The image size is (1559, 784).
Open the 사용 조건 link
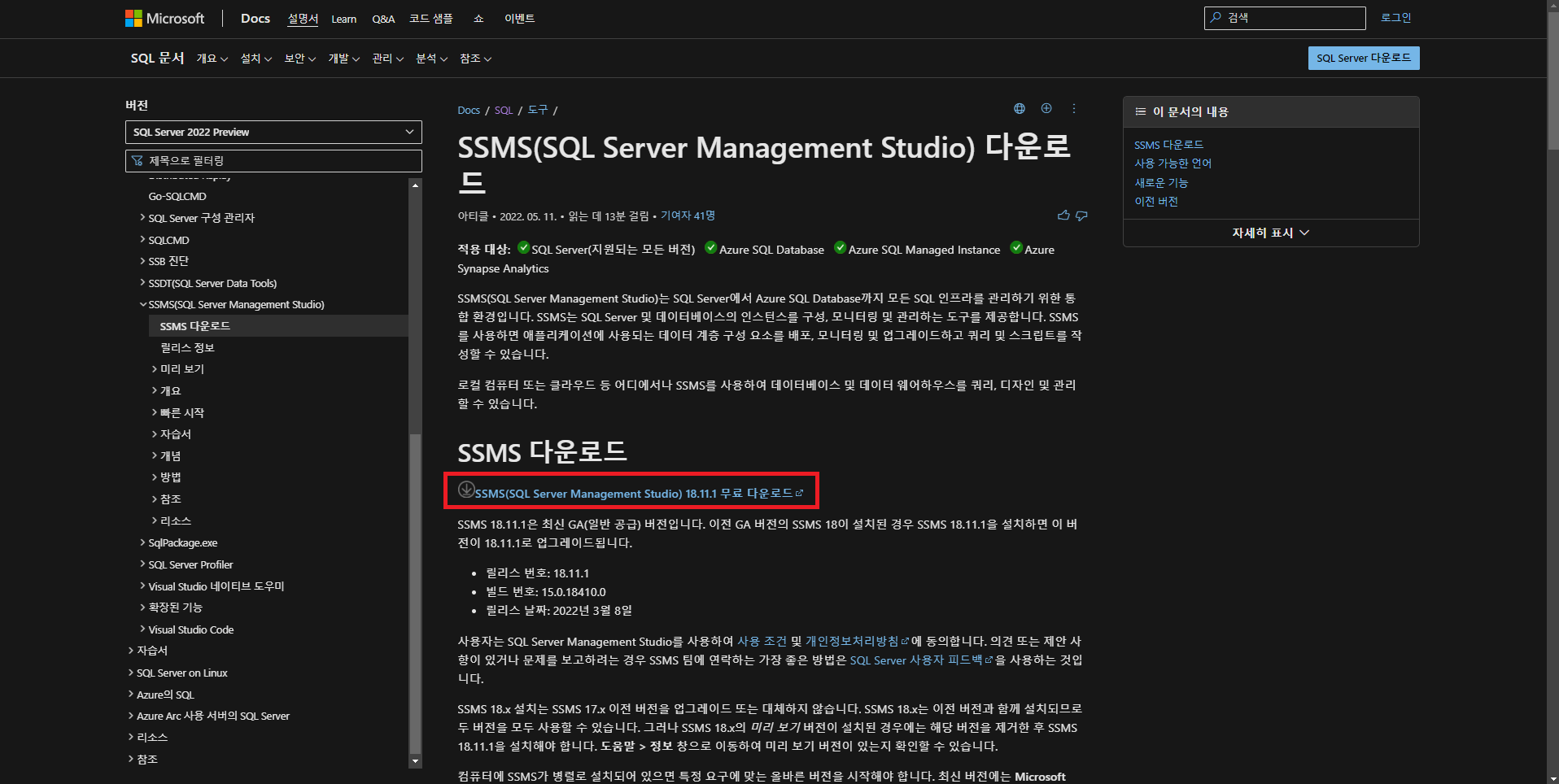[x=762, y=642]
